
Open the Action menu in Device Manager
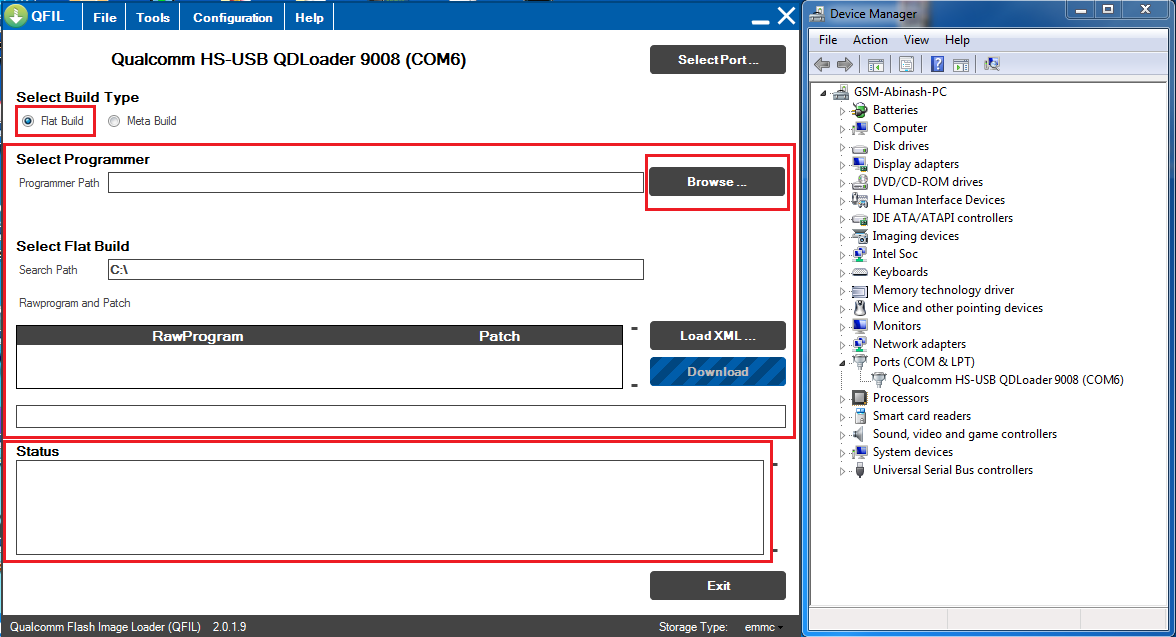click(870, 40)
